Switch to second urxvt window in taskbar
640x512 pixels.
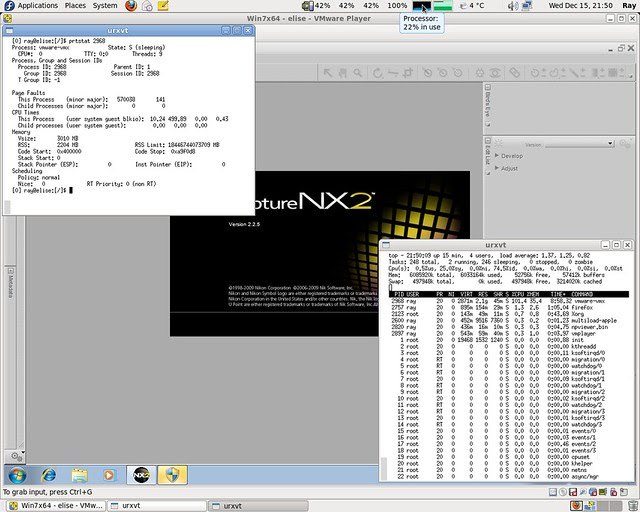point(258,506)
